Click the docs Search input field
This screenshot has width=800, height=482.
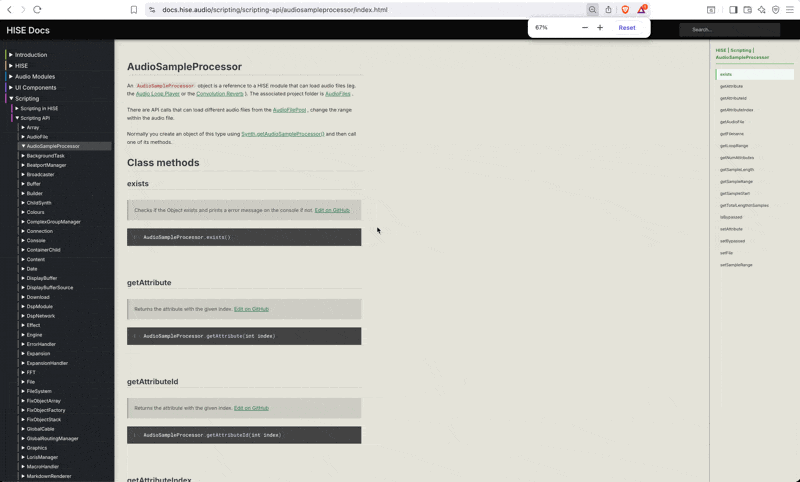pos(729,29)
